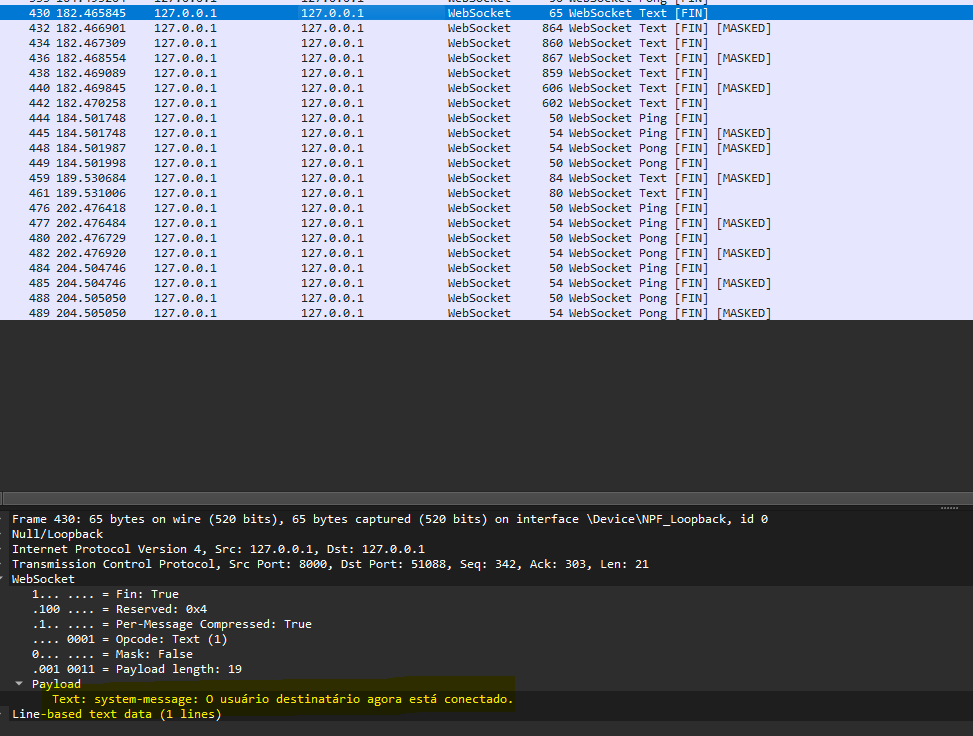The width and height of the screenshot is (973, 736).
Task: Select packet 444 WebSocket Ping row
Action: (x=400, y=118)
